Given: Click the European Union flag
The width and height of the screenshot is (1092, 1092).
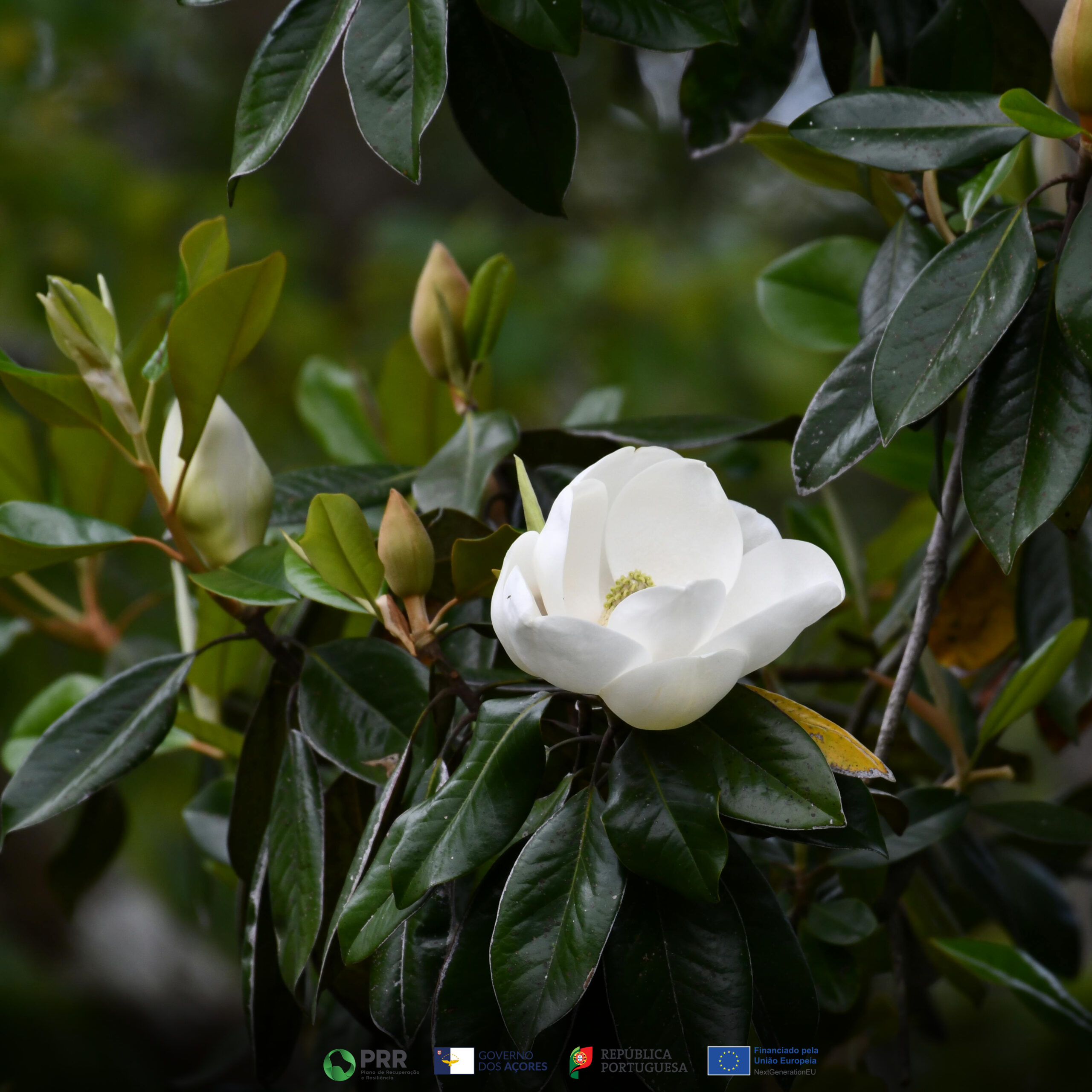Looking at the screenshot, I should pos(729,1061).
